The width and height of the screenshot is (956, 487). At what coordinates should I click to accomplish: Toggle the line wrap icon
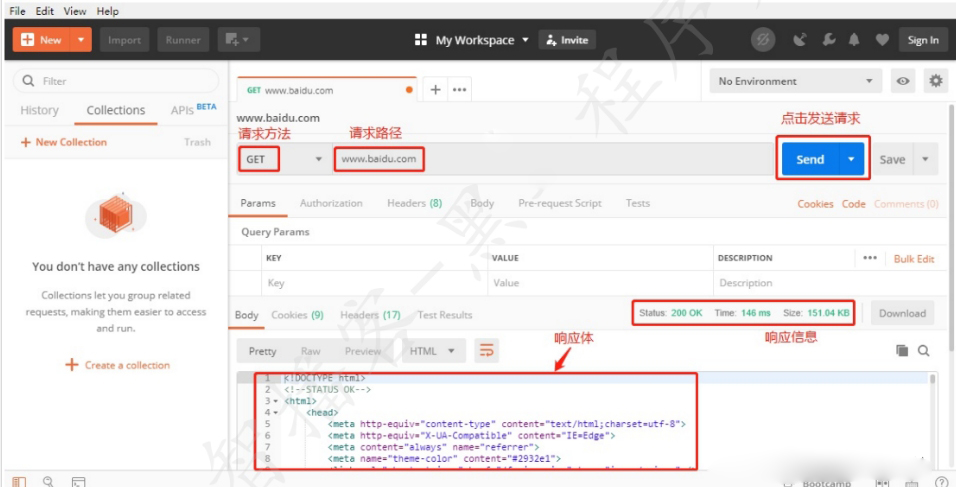(x=487, y=351)
